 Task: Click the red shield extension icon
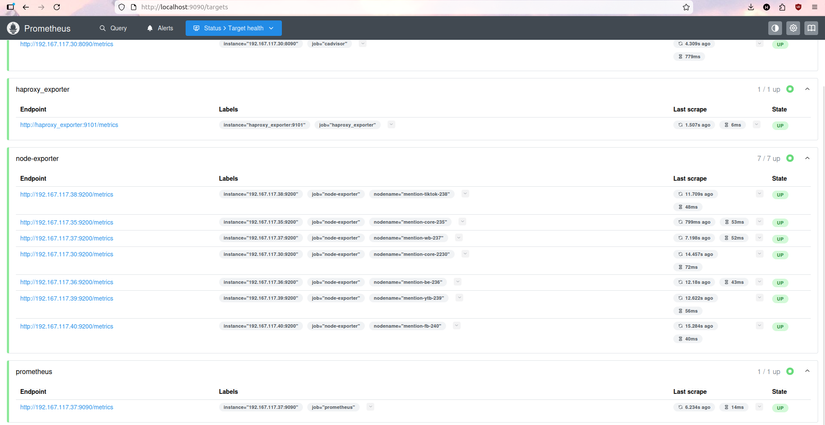click(798, 7)
